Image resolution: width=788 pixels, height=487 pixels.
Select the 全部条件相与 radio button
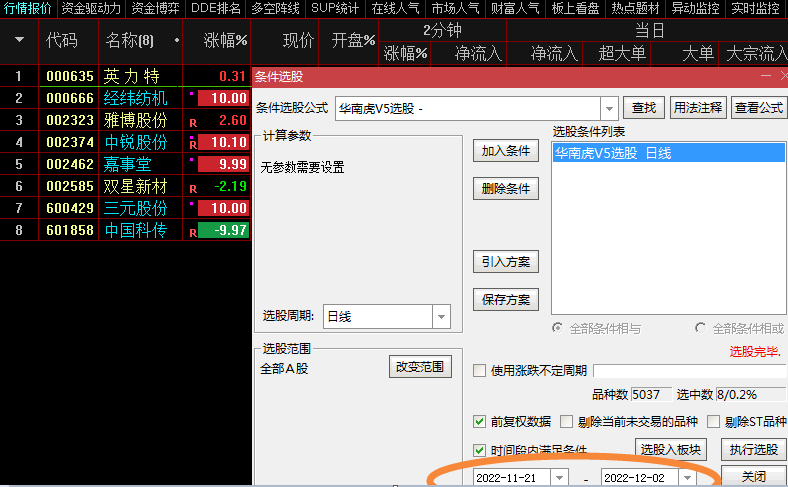pyautogui.click(x=557, y=328)
